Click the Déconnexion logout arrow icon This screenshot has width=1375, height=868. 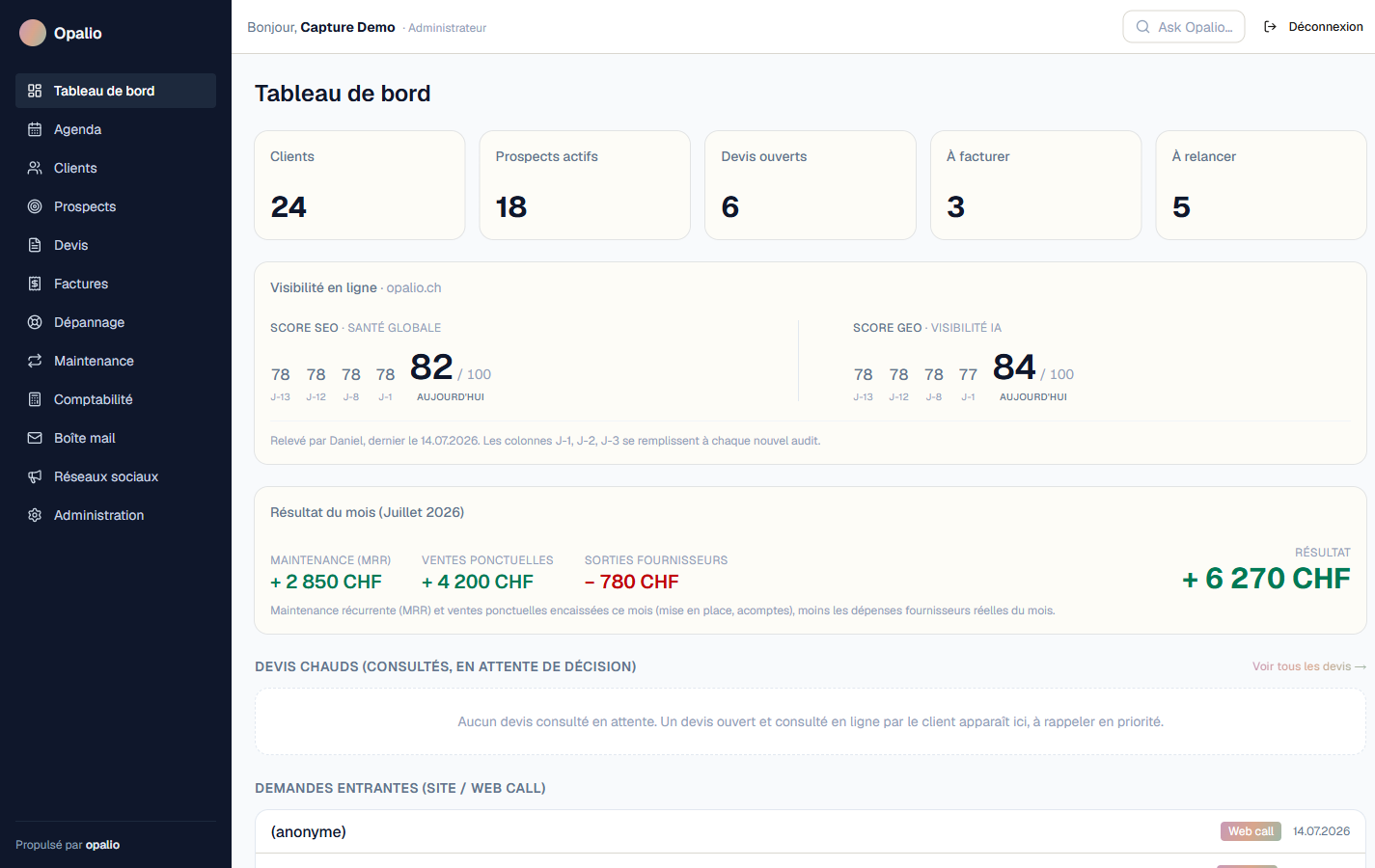[x=1270, y=27]
